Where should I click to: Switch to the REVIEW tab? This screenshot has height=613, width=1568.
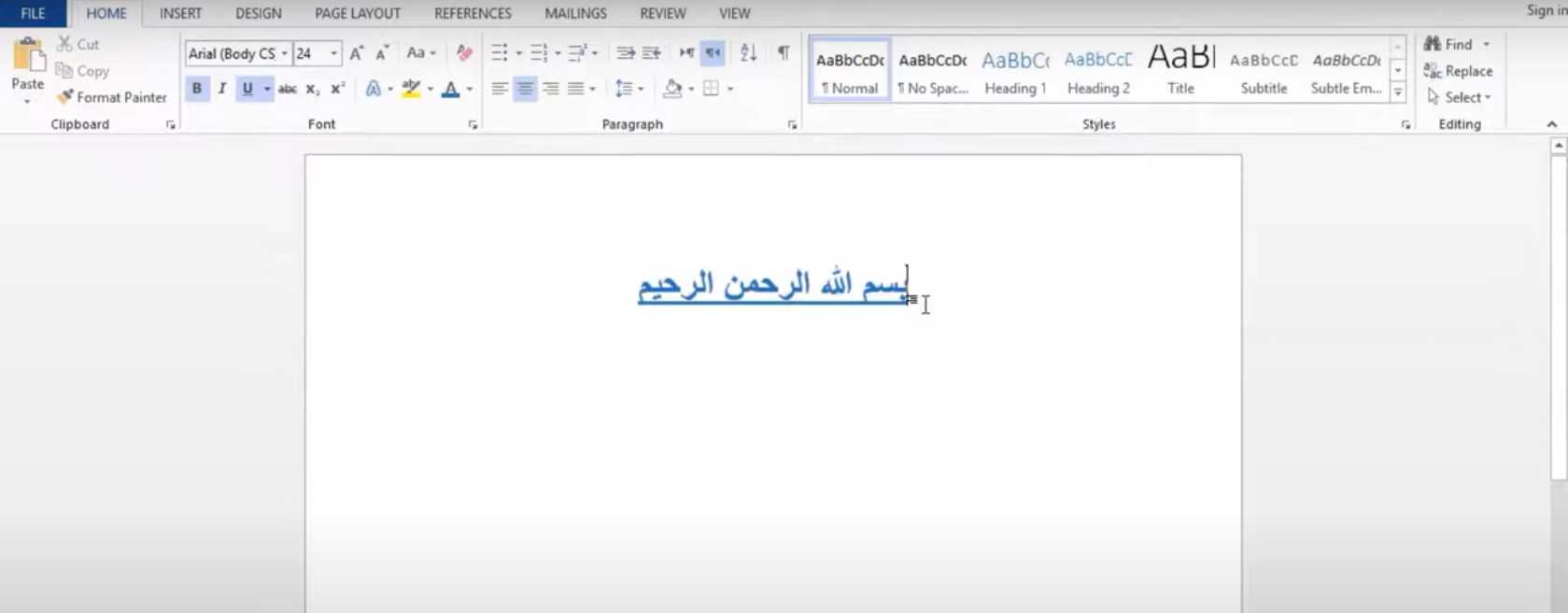663,13
